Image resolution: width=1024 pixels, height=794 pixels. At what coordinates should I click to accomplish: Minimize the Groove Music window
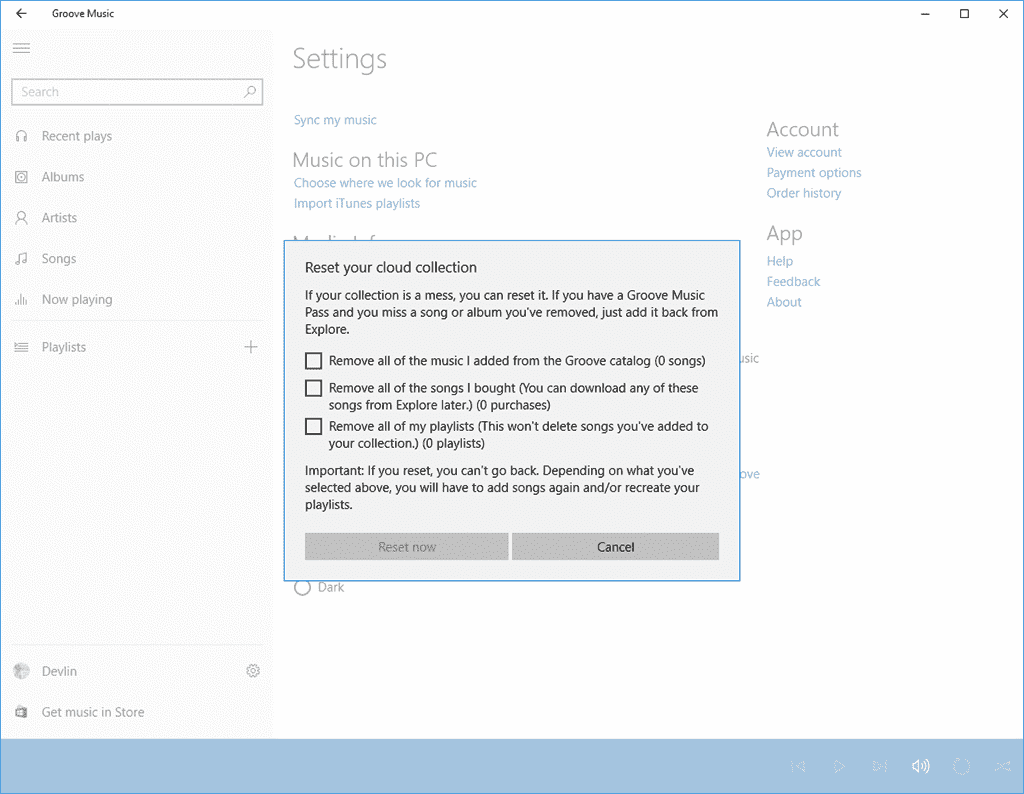point(925,14)
